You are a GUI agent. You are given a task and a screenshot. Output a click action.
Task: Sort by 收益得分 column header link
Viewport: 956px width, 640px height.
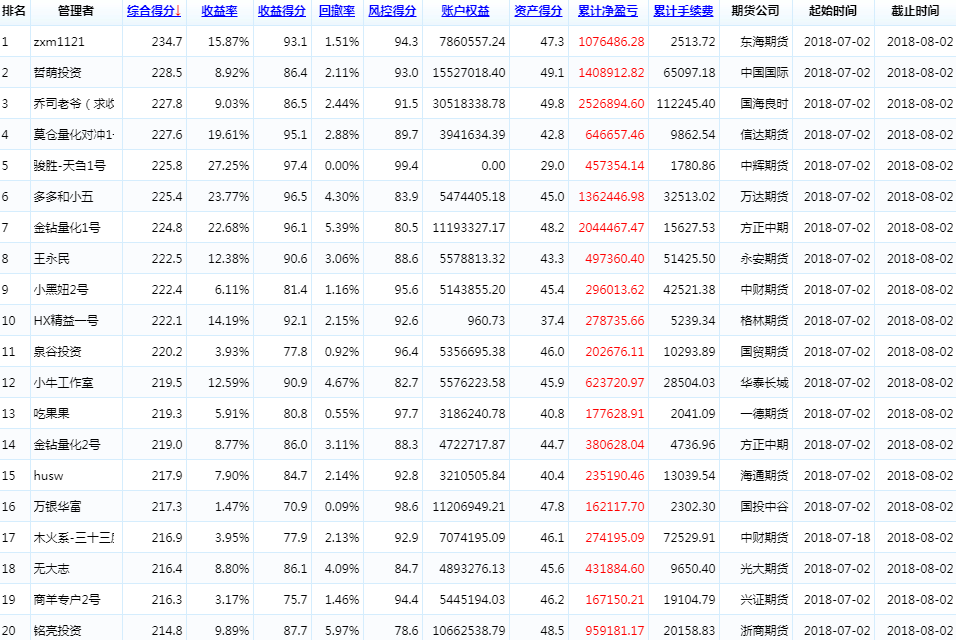pos(282,11)
